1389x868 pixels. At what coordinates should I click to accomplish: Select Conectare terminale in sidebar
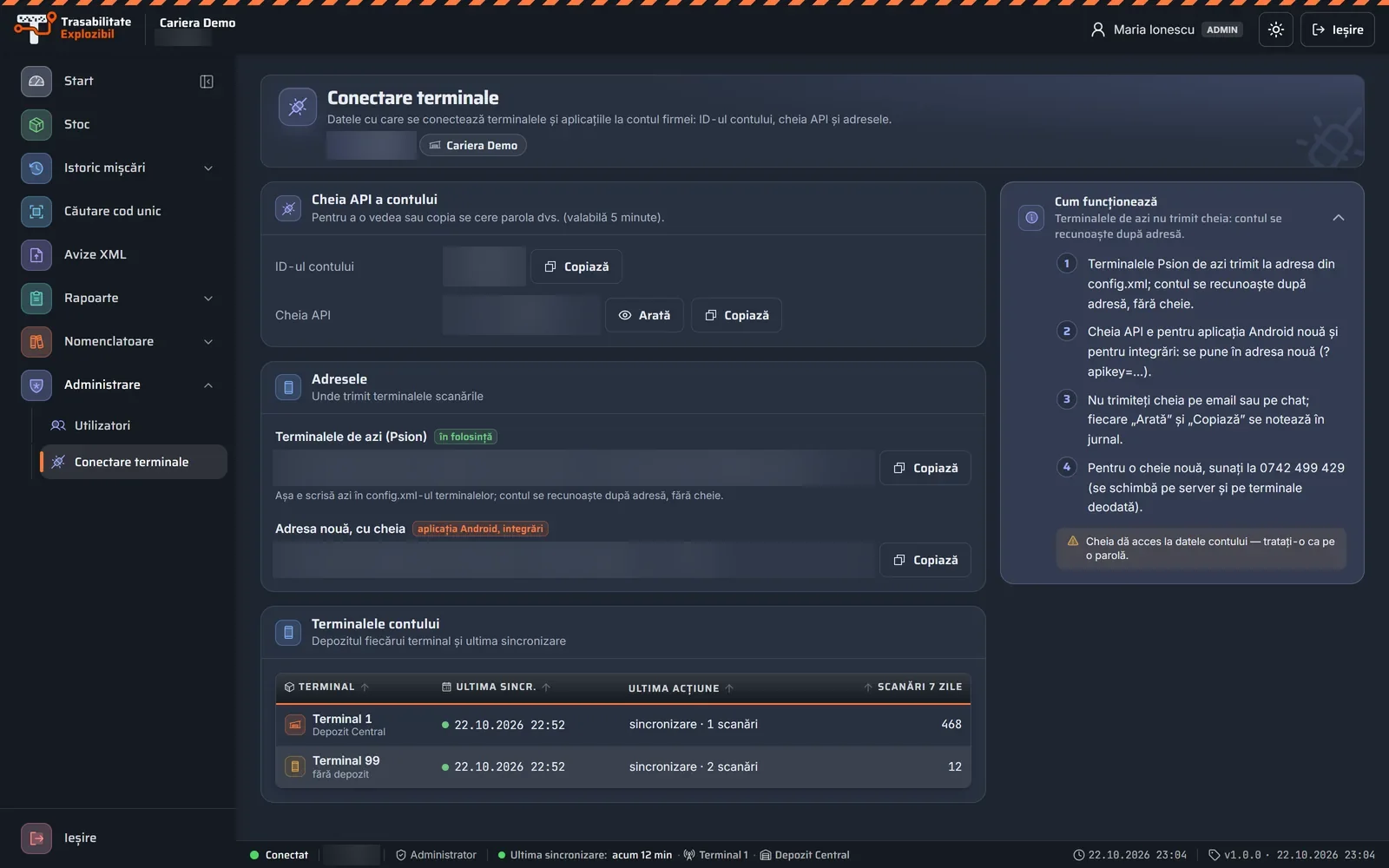click(x=133, y=462)
